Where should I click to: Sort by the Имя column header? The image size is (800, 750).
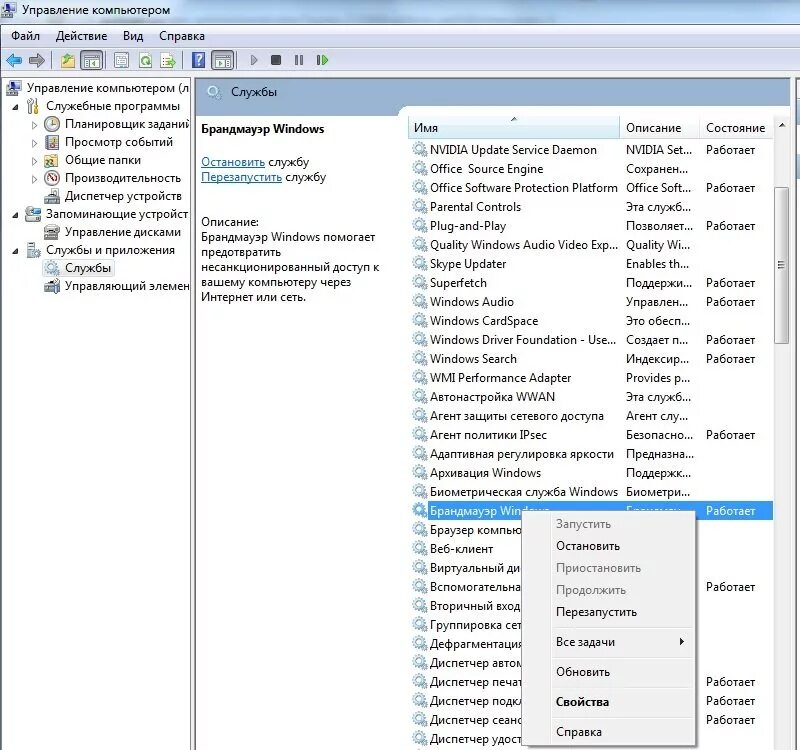click(514, 128)
